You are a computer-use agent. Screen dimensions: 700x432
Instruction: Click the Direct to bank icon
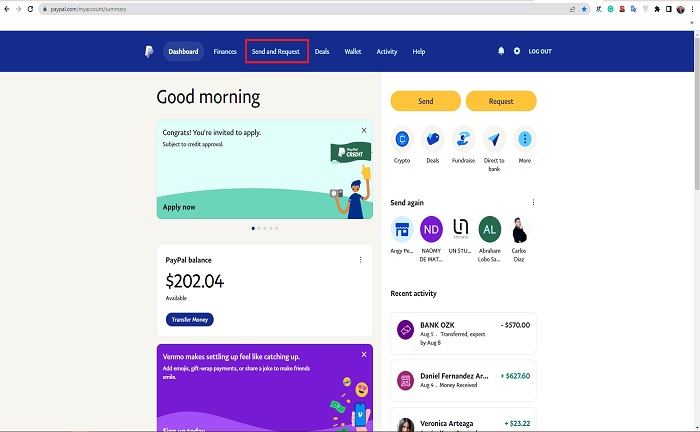click(494, 139)
